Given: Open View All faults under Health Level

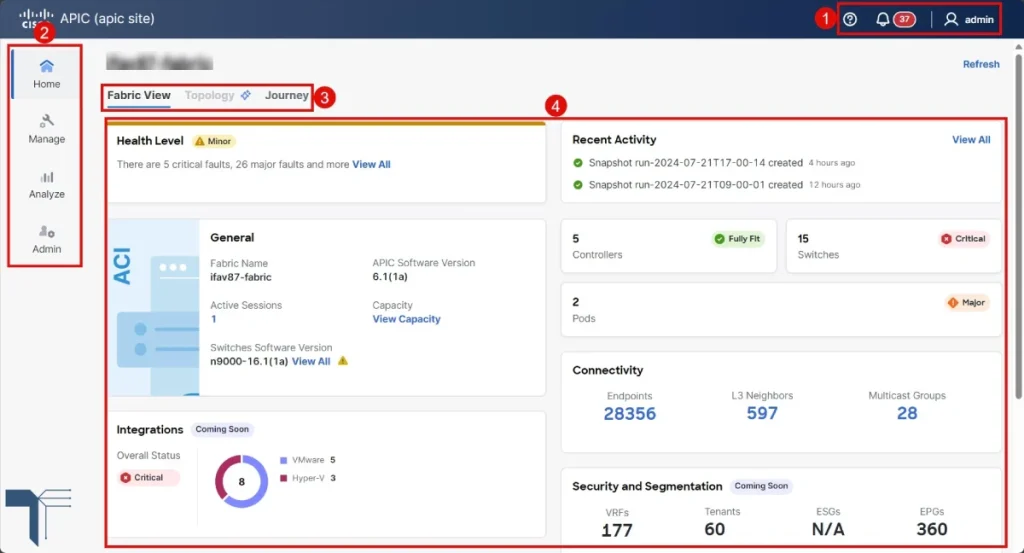Looking at the screenshot, I should (x=371, y=165).
